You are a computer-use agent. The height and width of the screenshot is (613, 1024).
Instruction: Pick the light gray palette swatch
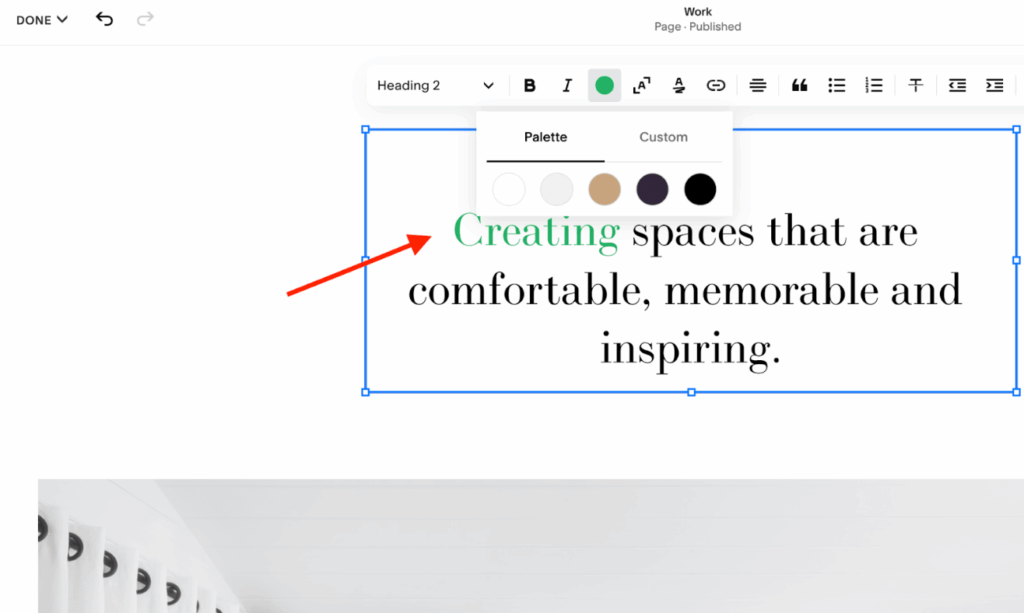coord(556,189)
